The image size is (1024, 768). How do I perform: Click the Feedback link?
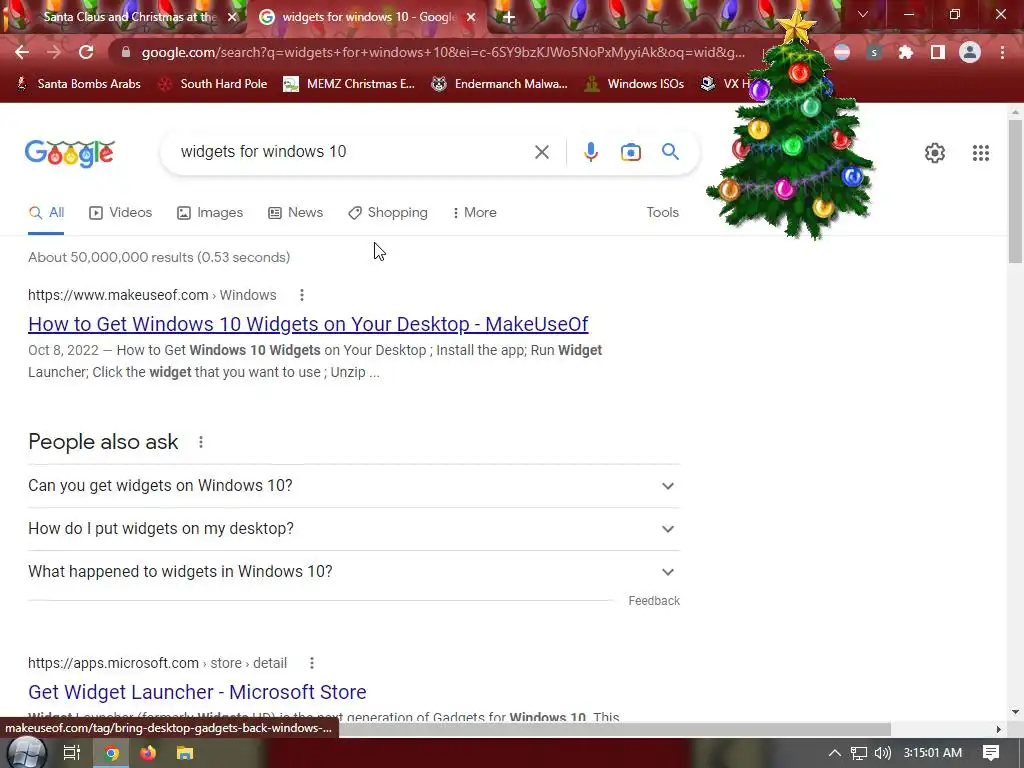click(654, 601)
